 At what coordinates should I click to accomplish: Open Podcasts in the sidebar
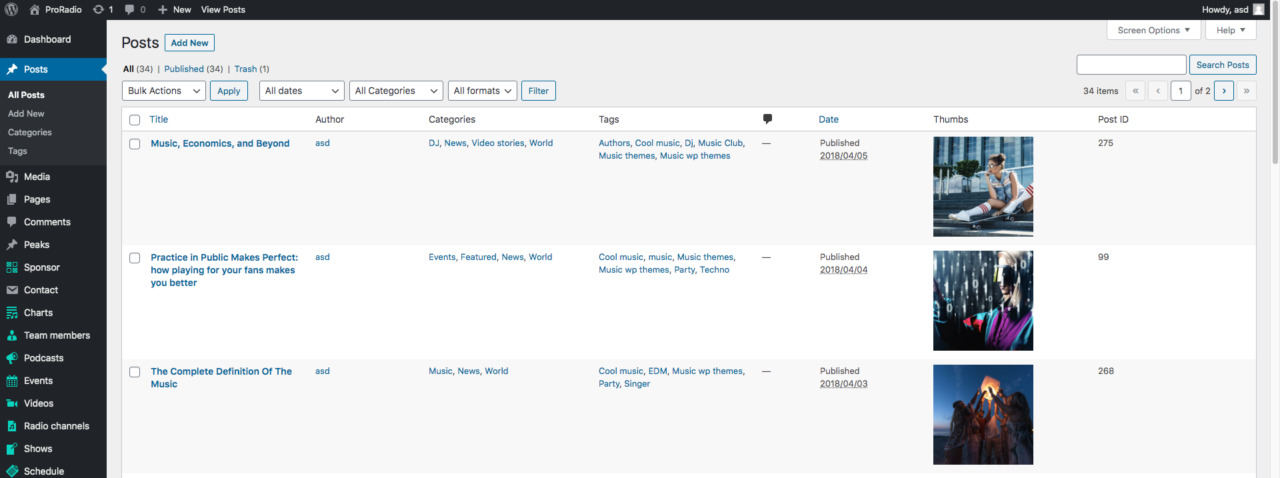click(43, 358)
